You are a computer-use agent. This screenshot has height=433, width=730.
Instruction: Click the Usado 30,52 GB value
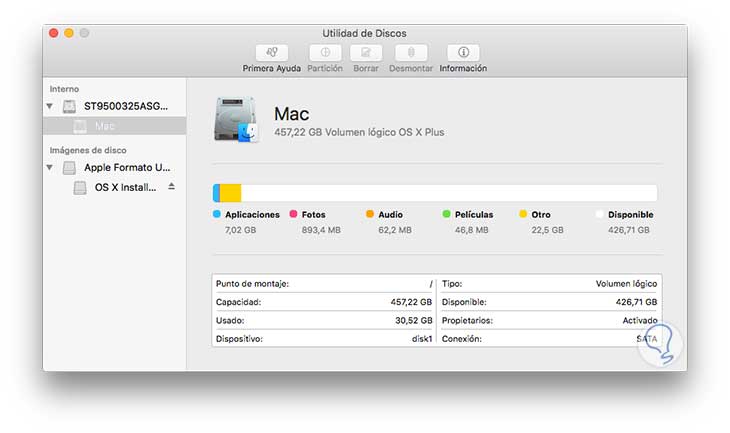[413, 320]
